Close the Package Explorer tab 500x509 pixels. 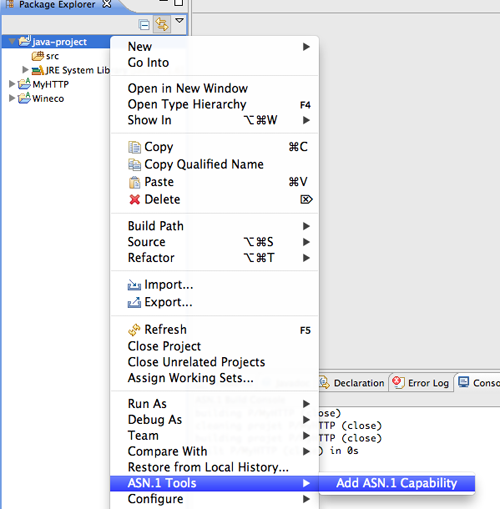coord(107,4)
